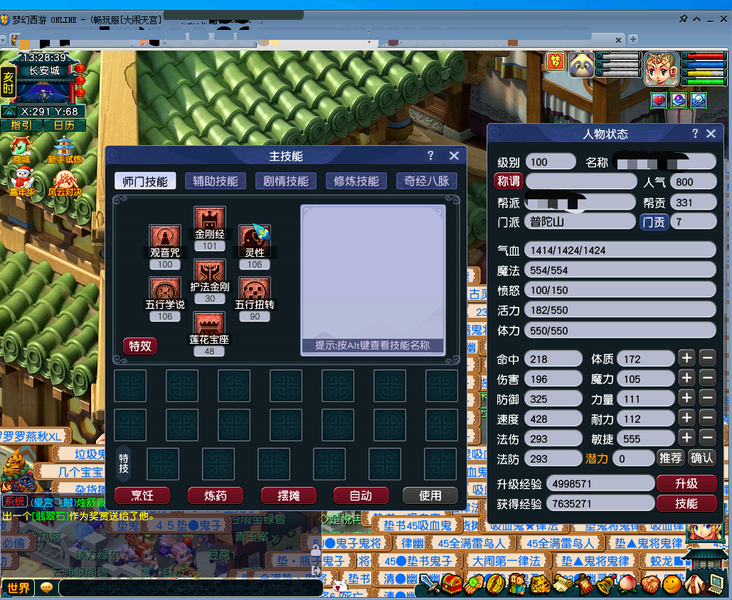
Task: Click the 特效 button in skills panel
Action: [x=140, y=346]
